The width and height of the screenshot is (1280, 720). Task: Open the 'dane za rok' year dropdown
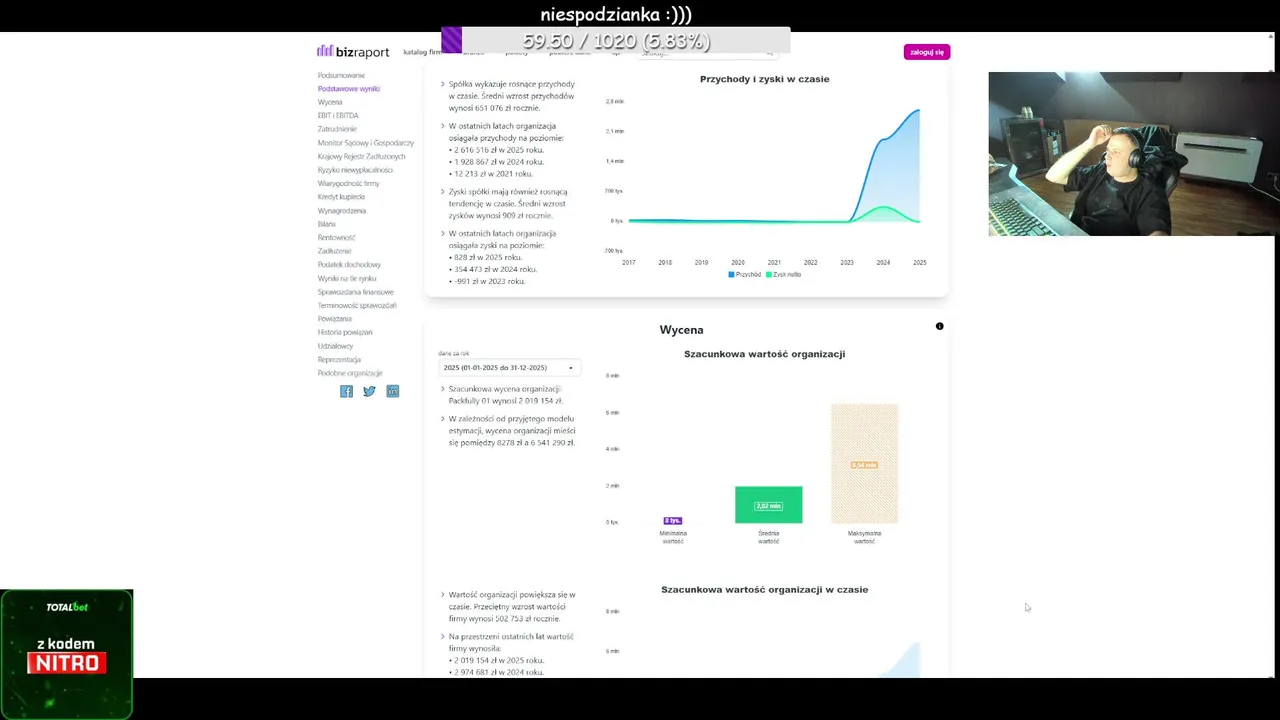coord(509,368)
